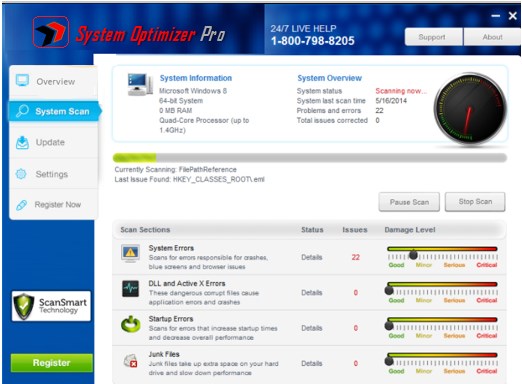Open the Overview tab

coord(54,81)
